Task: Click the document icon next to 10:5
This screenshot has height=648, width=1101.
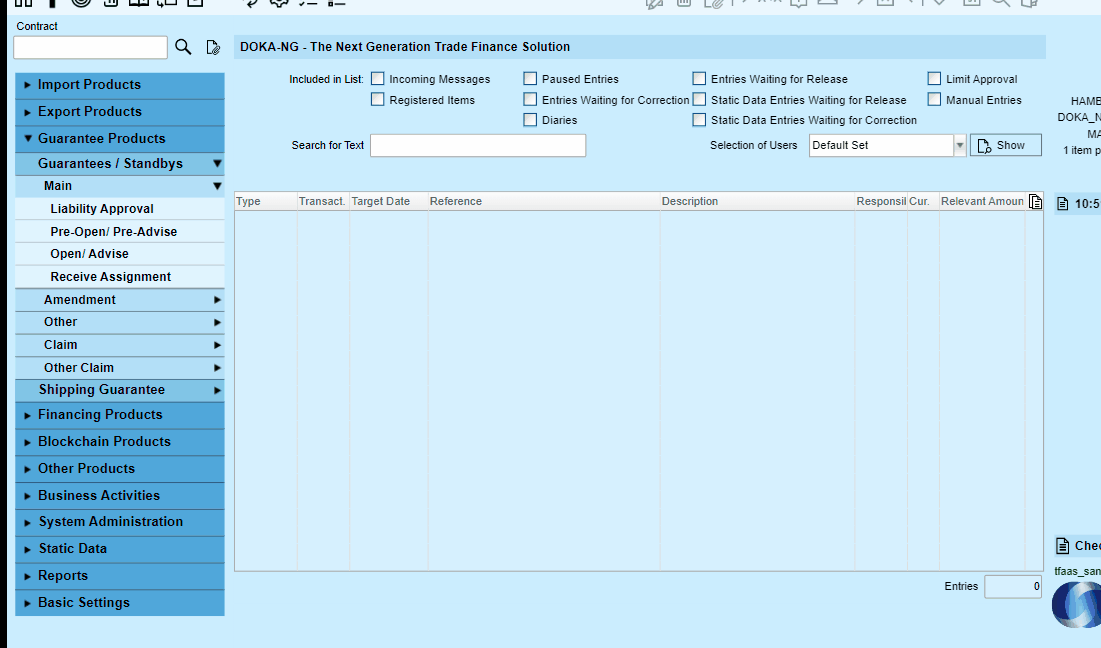Action: click(x=1062, y=204)
